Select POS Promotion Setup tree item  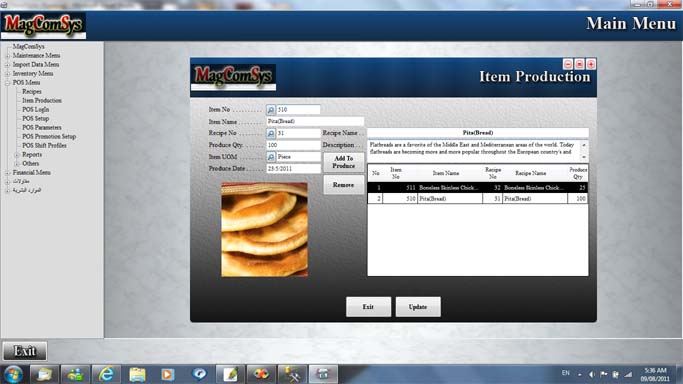pos(49,136)
